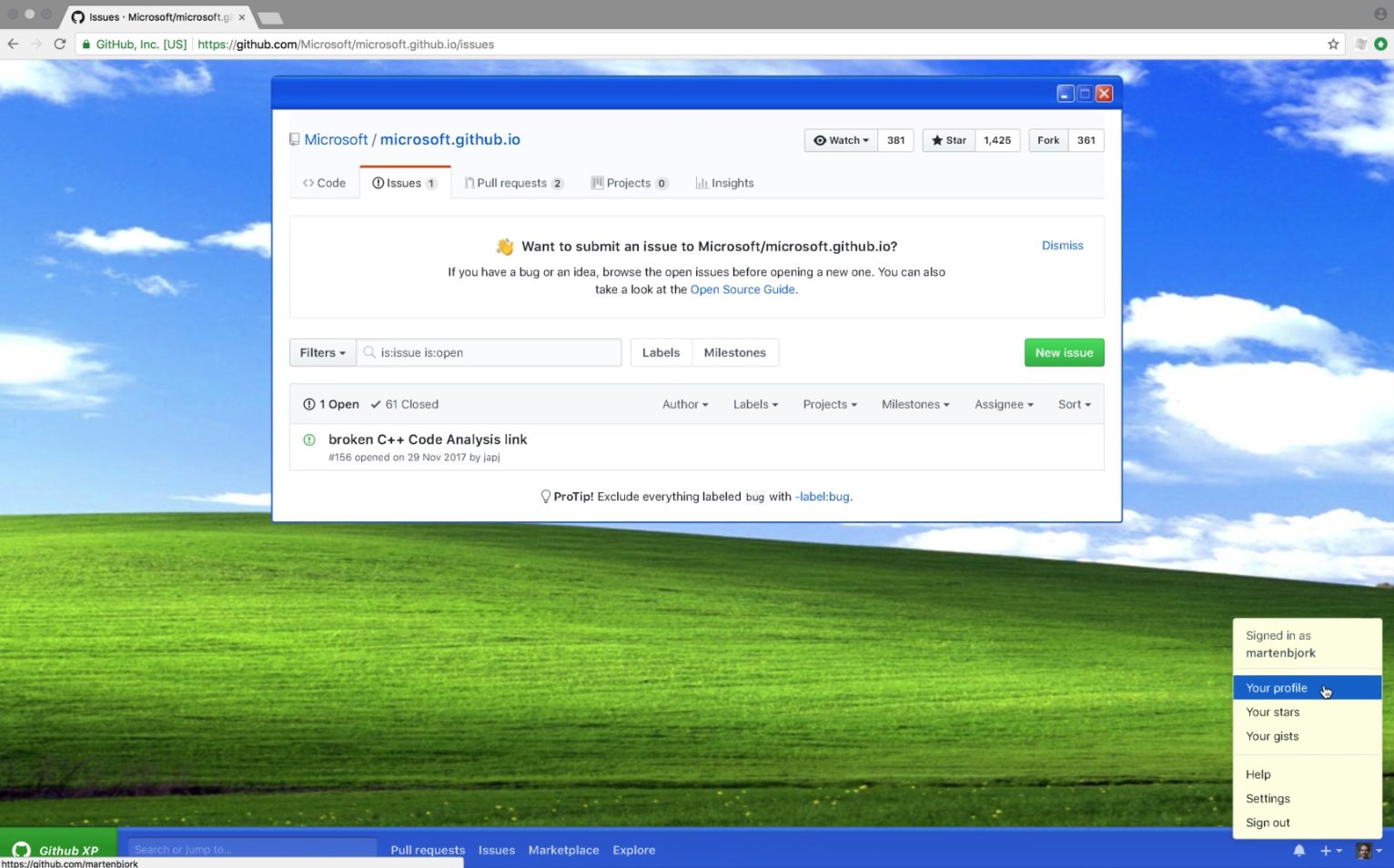Click the user avatar in the bottom navigation
This screenshot has height=868, width=1394.
1362,850
